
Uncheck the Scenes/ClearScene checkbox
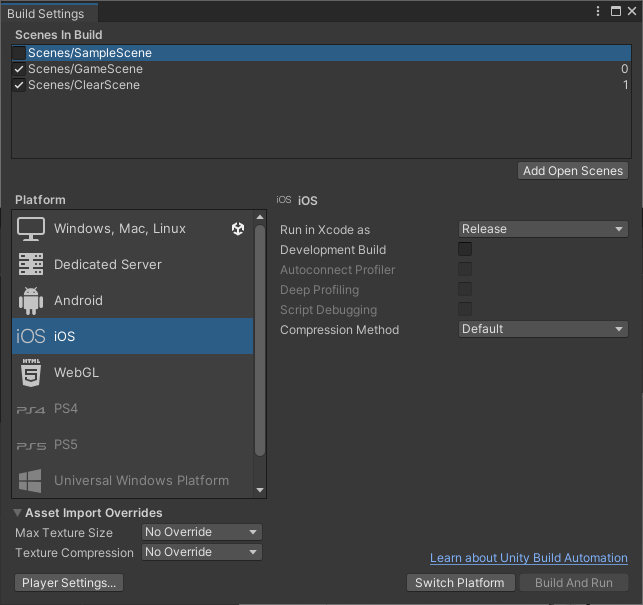coord(19,85)
